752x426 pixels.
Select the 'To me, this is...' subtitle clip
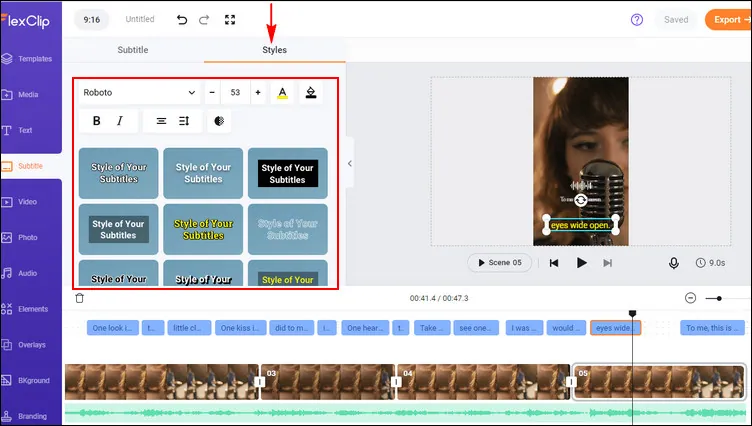coord(712,328)
